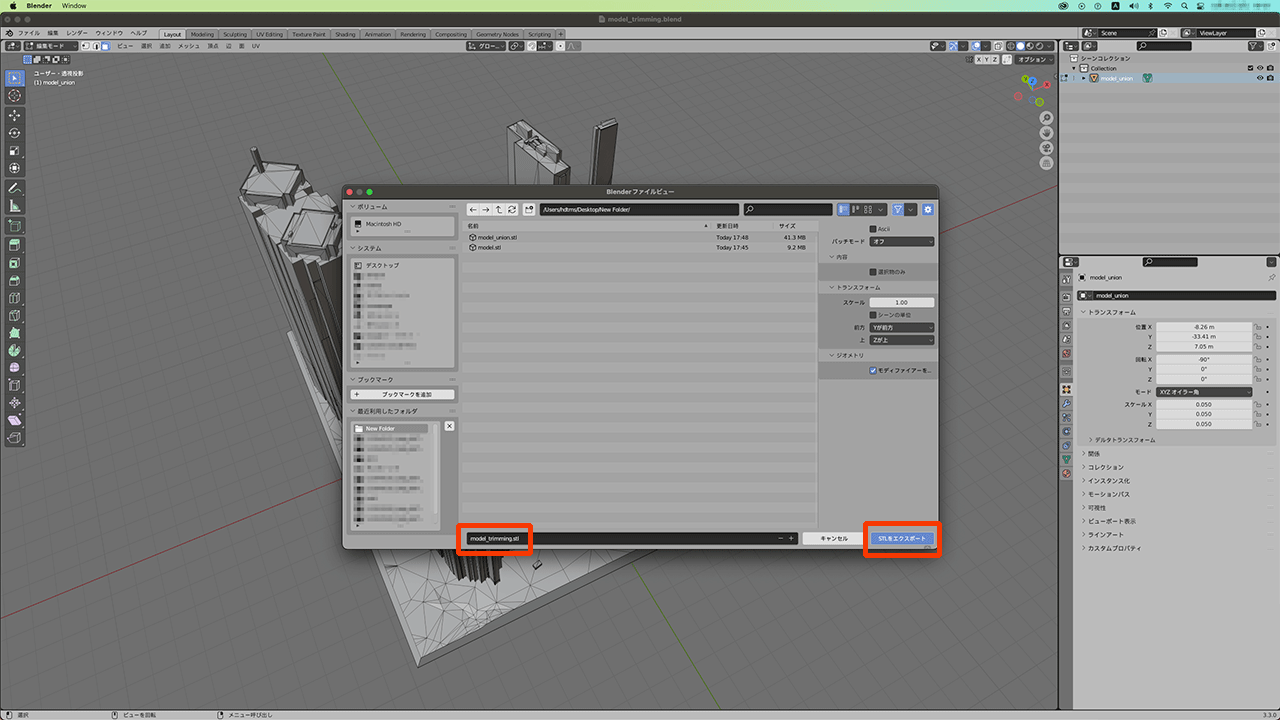The image size is (1280, 720).
Task: Open the 編集モード mode dropdown
Action: [x=51, y=46]
